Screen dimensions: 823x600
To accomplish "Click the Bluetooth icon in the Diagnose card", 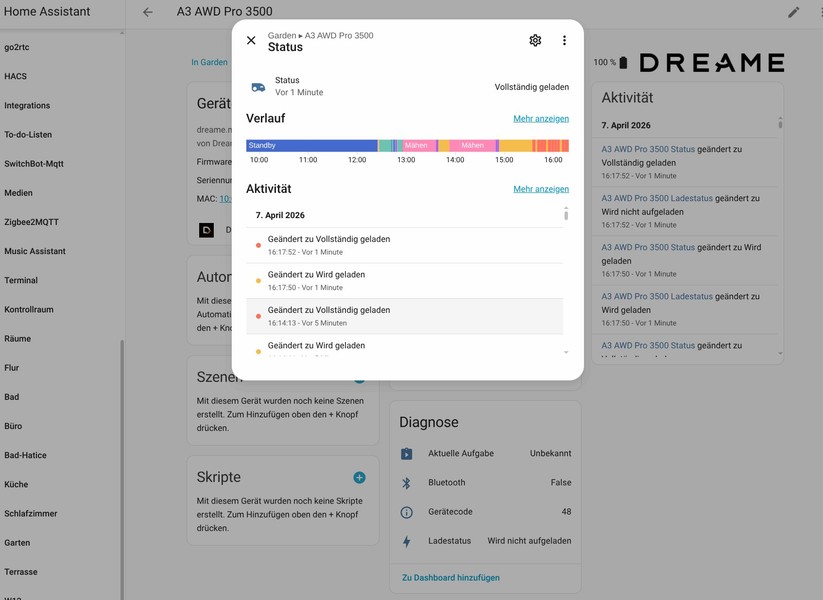I will pos(405,482).
